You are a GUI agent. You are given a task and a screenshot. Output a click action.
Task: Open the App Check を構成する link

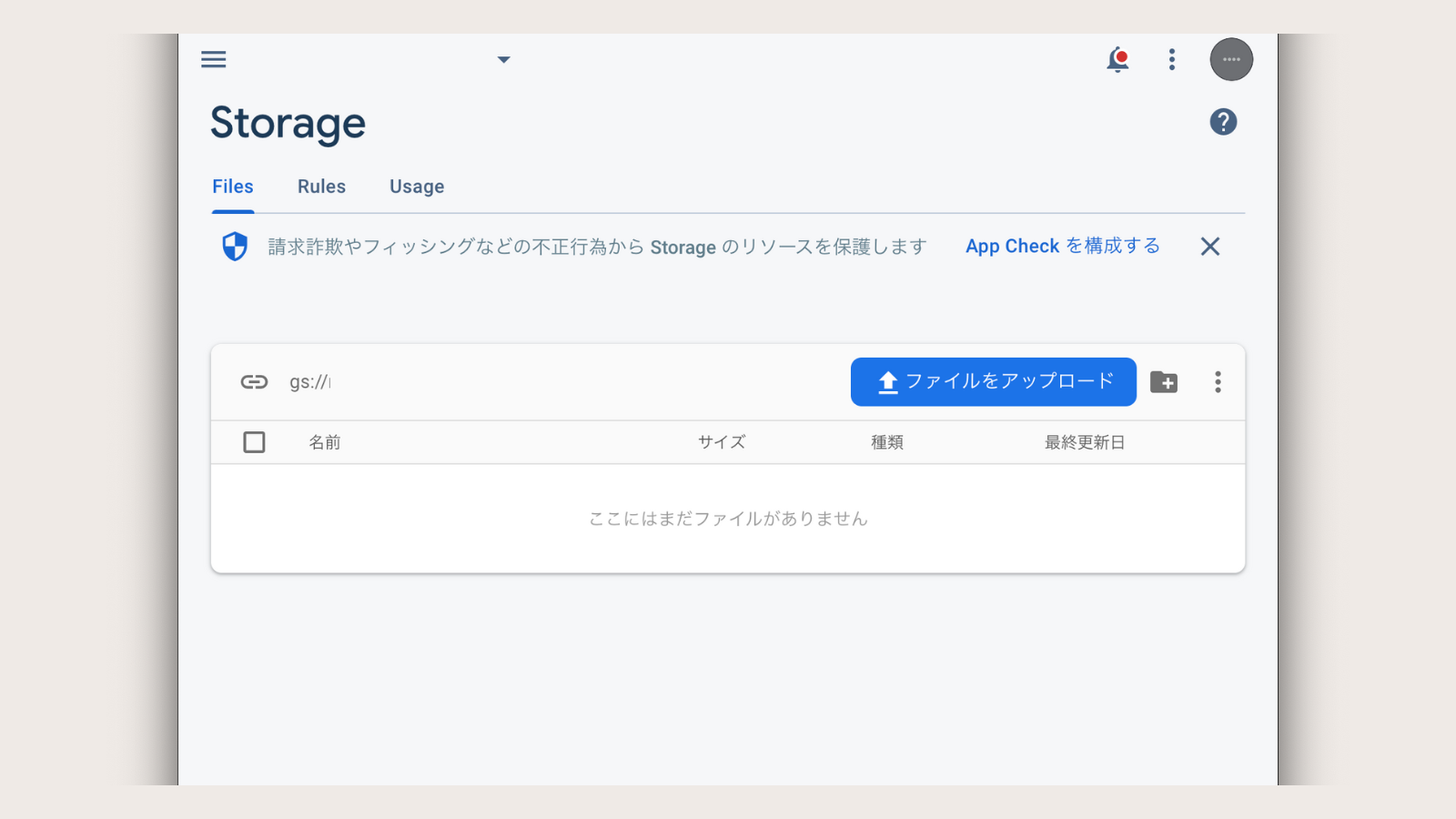click(x=1063, y=247)
